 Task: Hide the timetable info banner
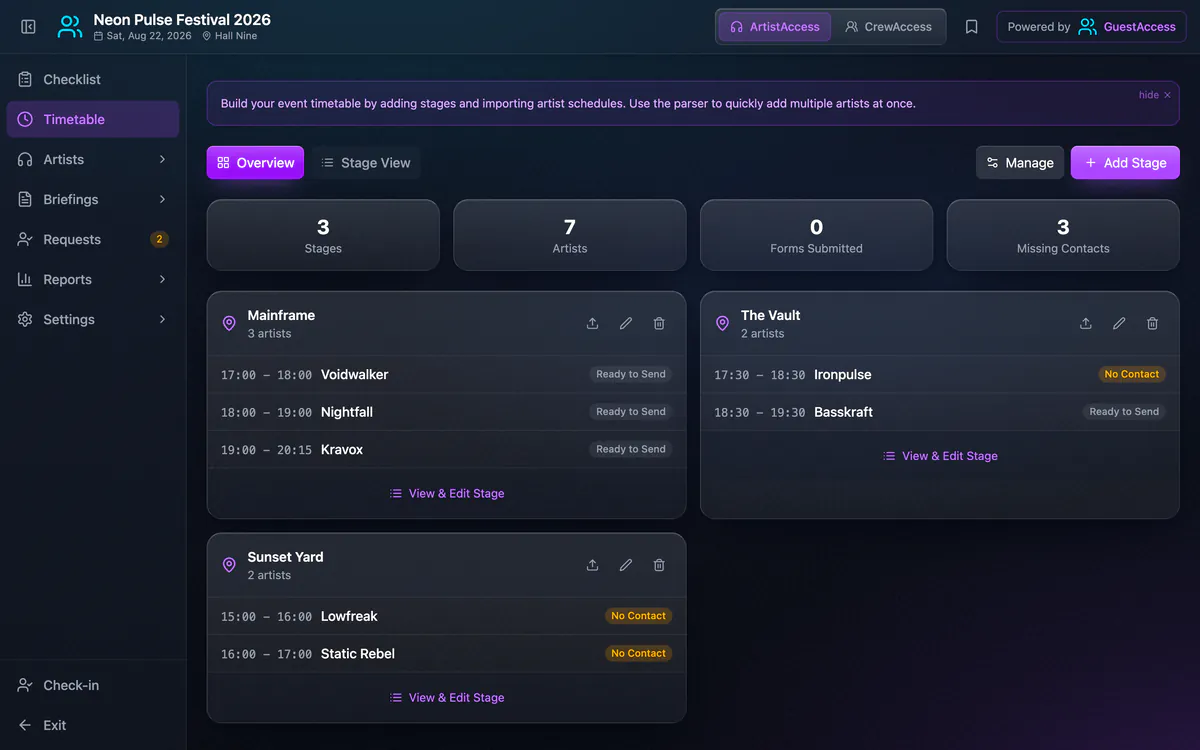pyautogui.click(x=1154, y=95)
